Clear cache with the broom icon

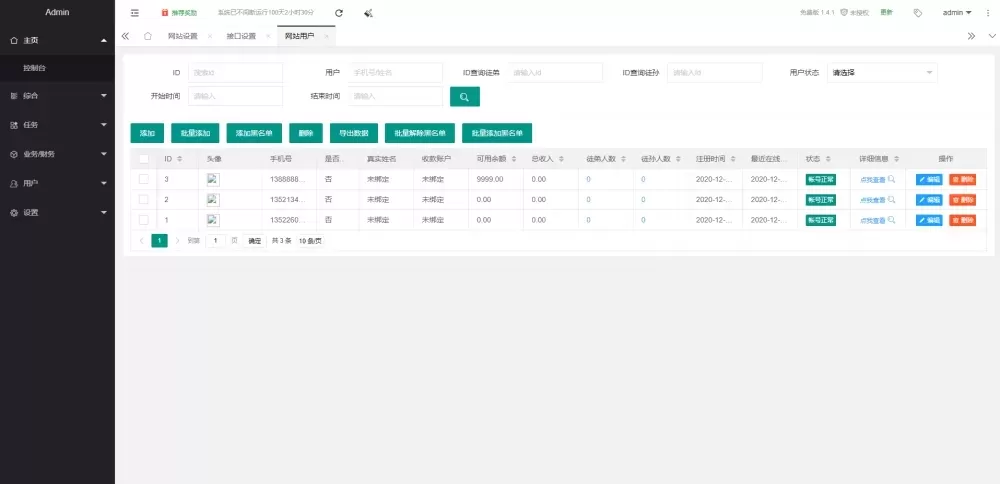pyautogui.click(x=368, y=13)
